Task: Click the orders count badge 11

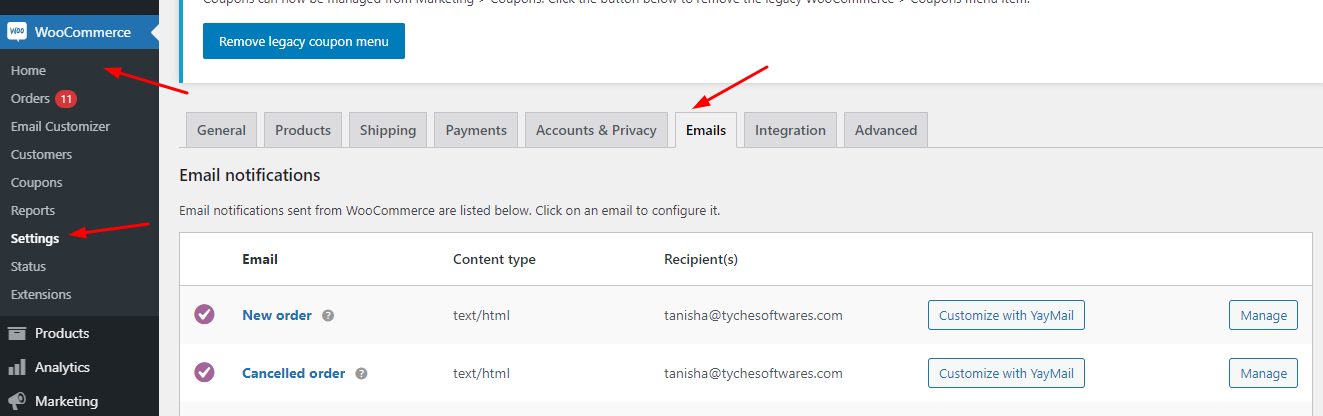Action: (66, 99)
